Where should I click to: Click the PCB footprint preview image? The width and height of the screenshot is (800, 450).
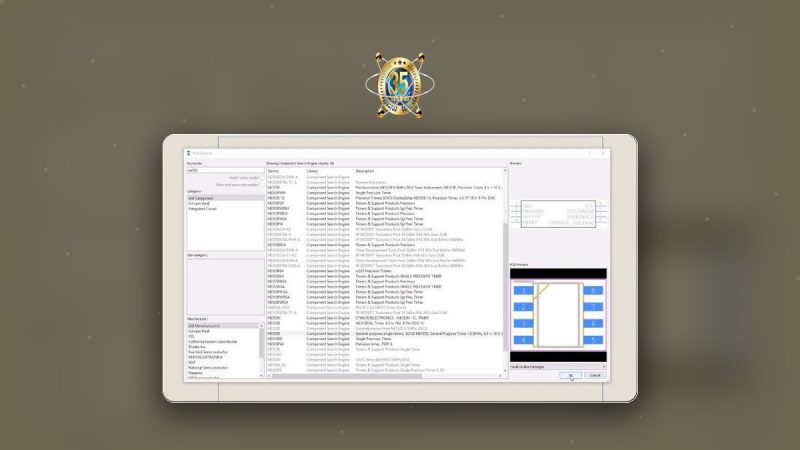pos(558,315)
